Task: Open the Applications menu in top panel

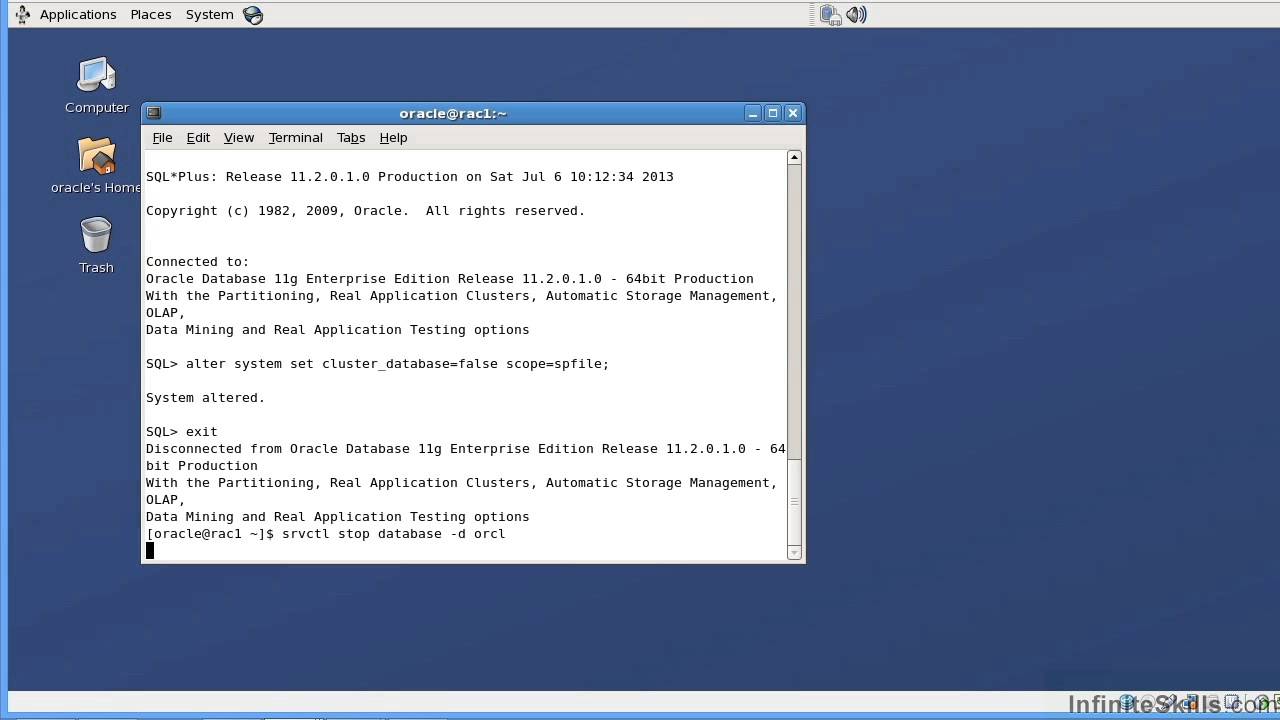Action: 78,14
